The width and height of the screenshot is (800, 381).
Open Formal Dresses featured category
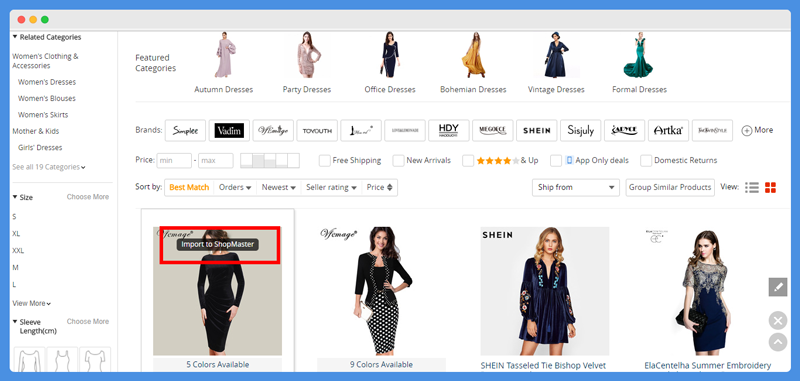click(639, 62)
